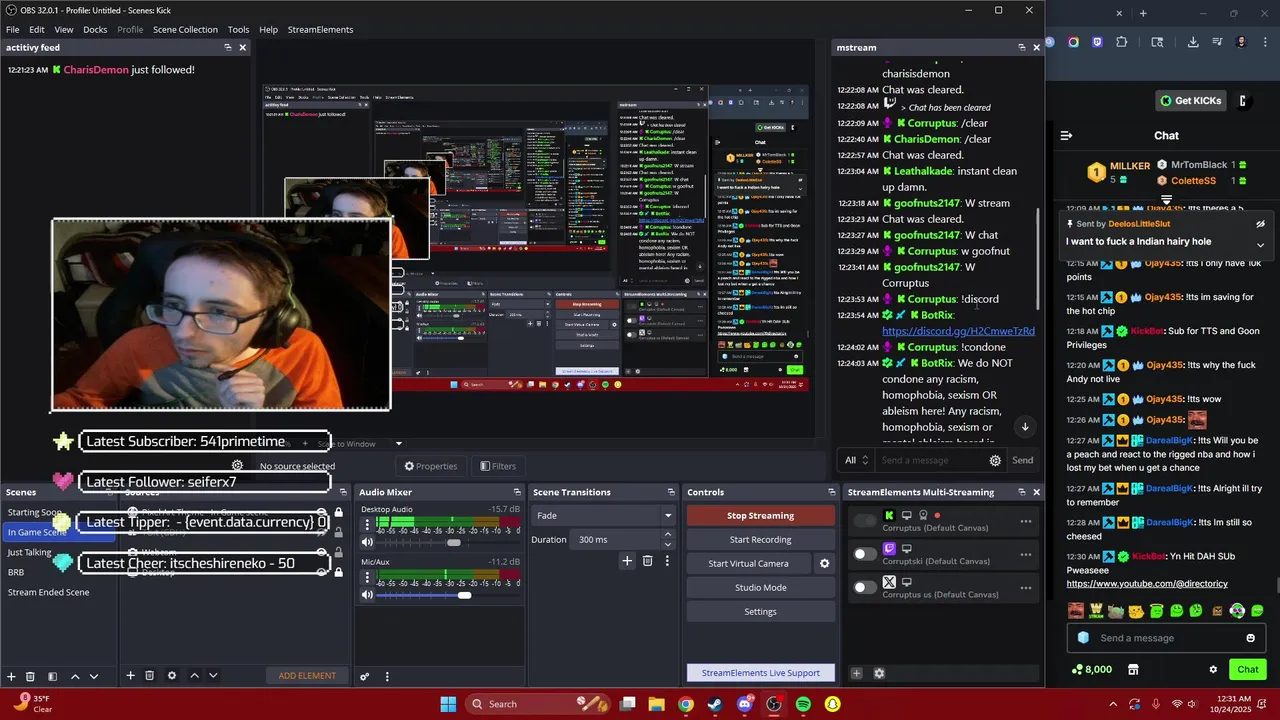
Task: Open Desktop Audio three-dot menu
Action: click(367, 524)
